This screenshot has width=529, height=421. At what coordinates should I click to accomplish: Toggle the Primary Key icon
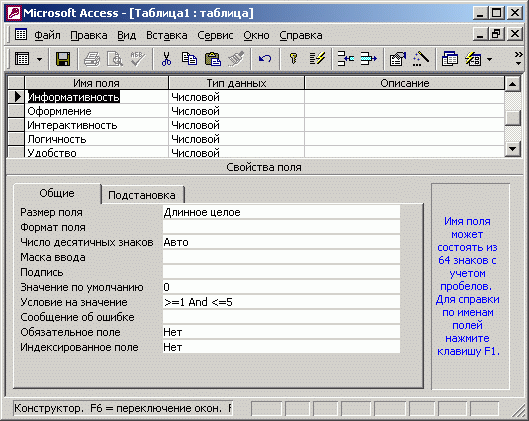294,59
